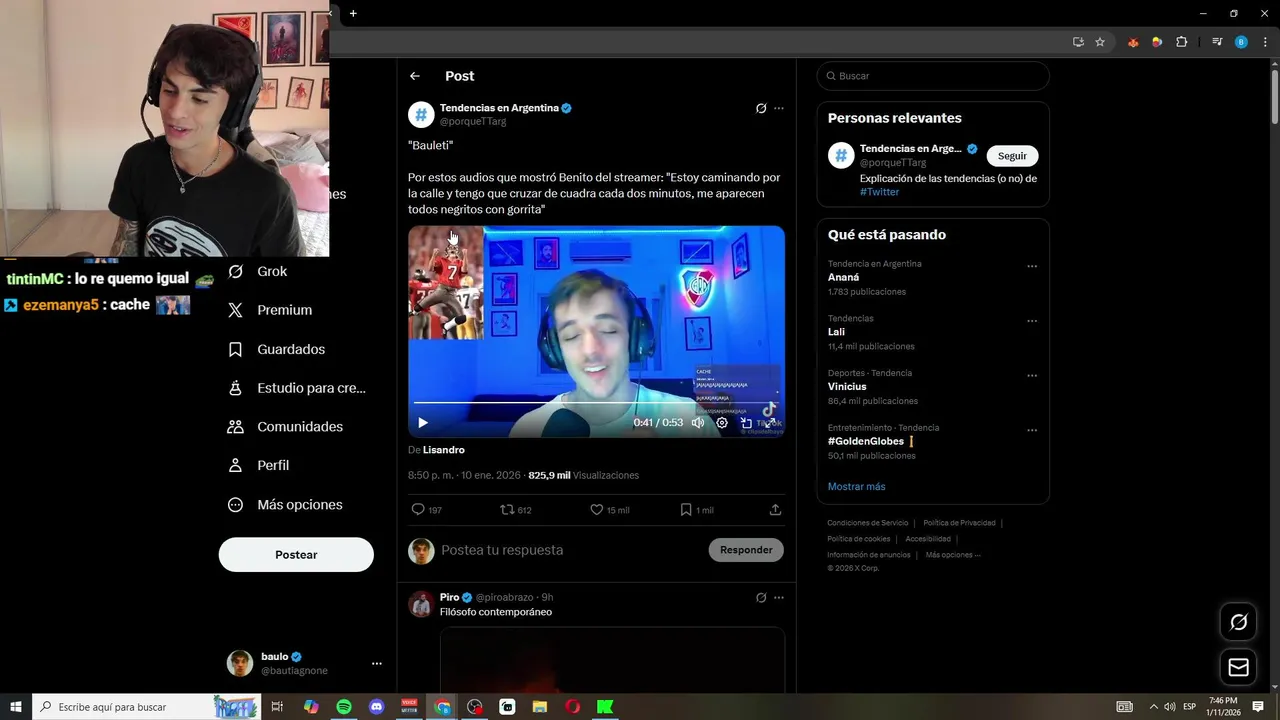
Task: Expand Más opciones footer link
Action: coord(953,555)
